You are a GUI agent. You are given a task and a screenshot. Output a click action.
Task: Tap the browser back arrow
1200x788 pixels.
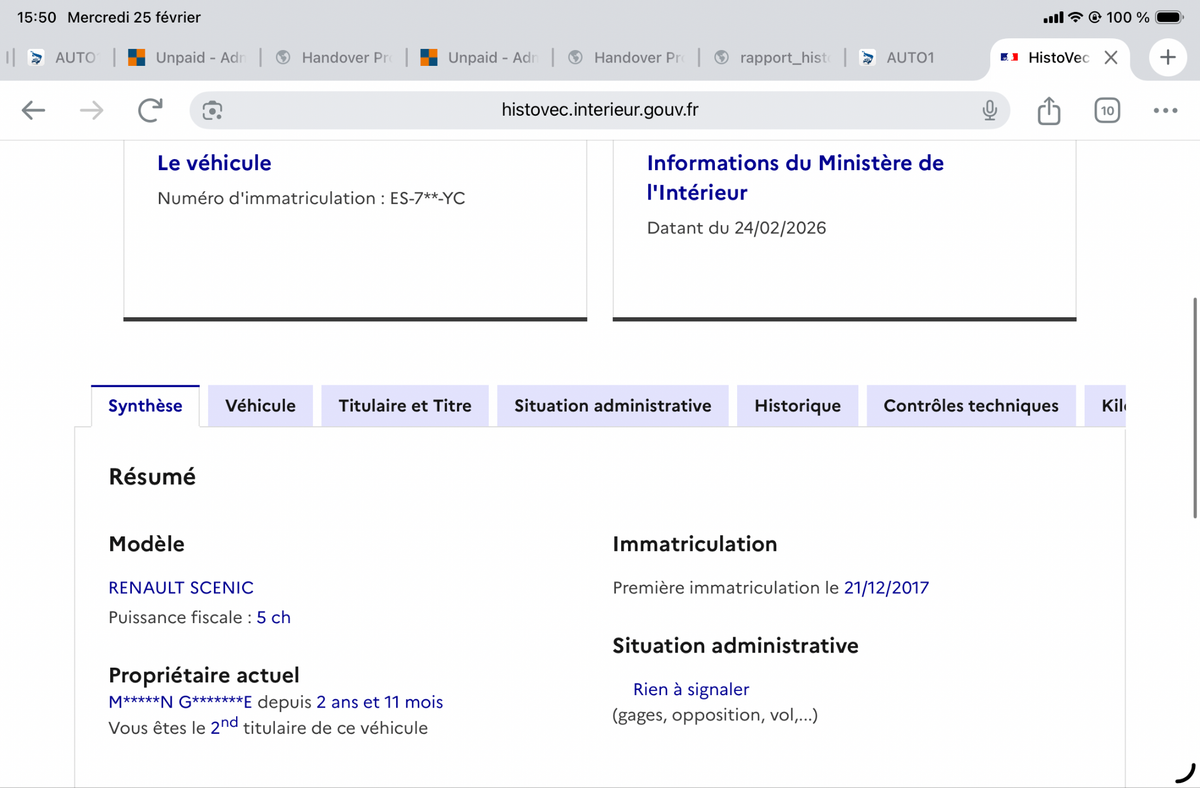click(x=34, y=110)
